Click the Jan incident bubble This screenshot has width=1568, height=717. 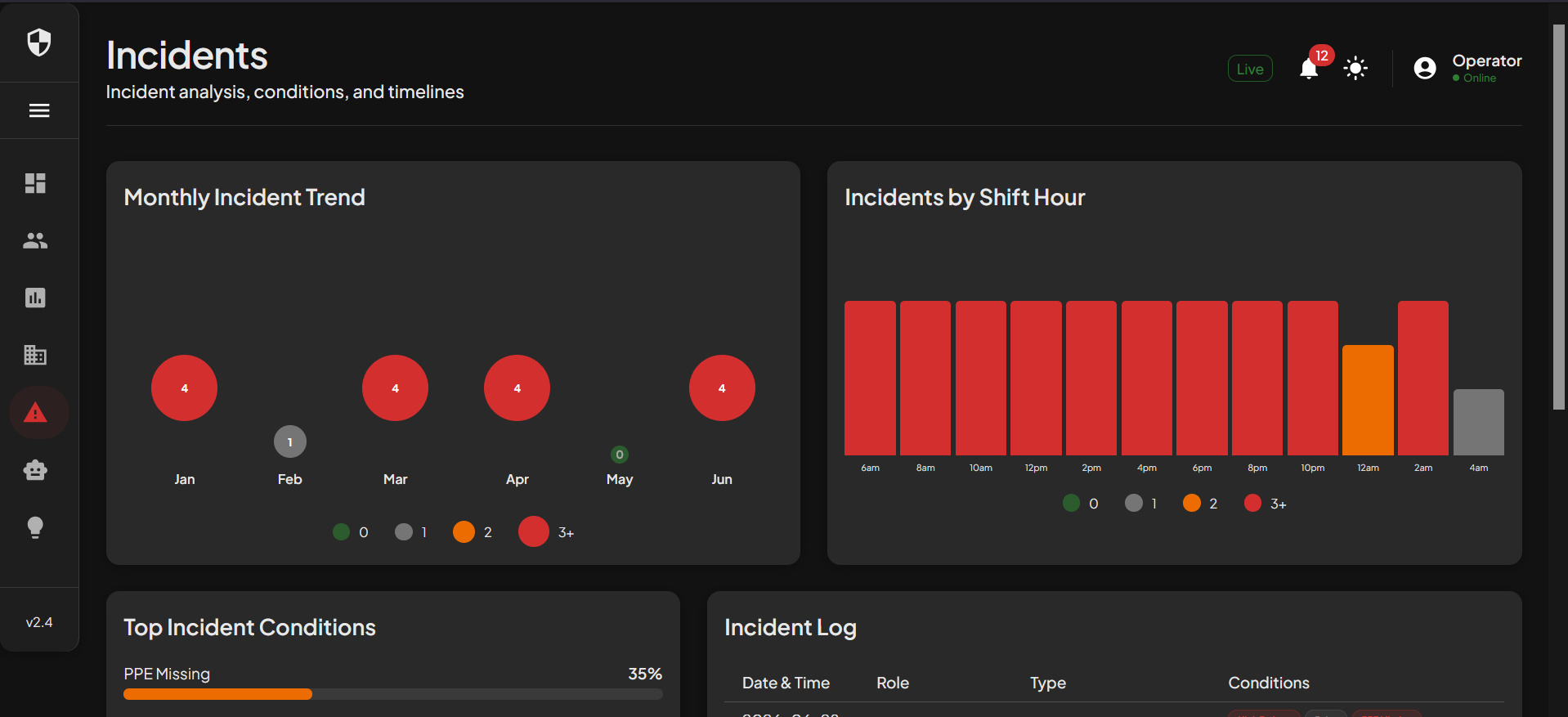[x=184, y=388]
